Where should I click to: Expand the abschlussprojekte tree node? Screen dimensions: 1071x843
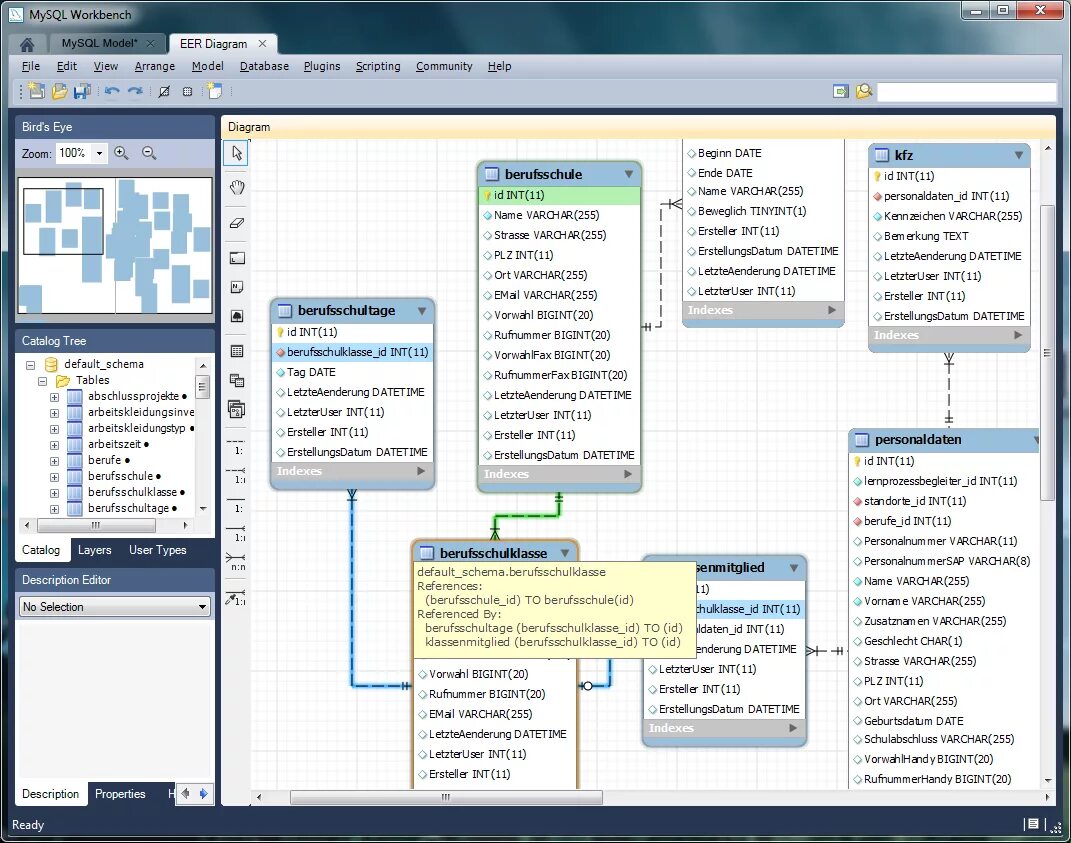(54, 397)
